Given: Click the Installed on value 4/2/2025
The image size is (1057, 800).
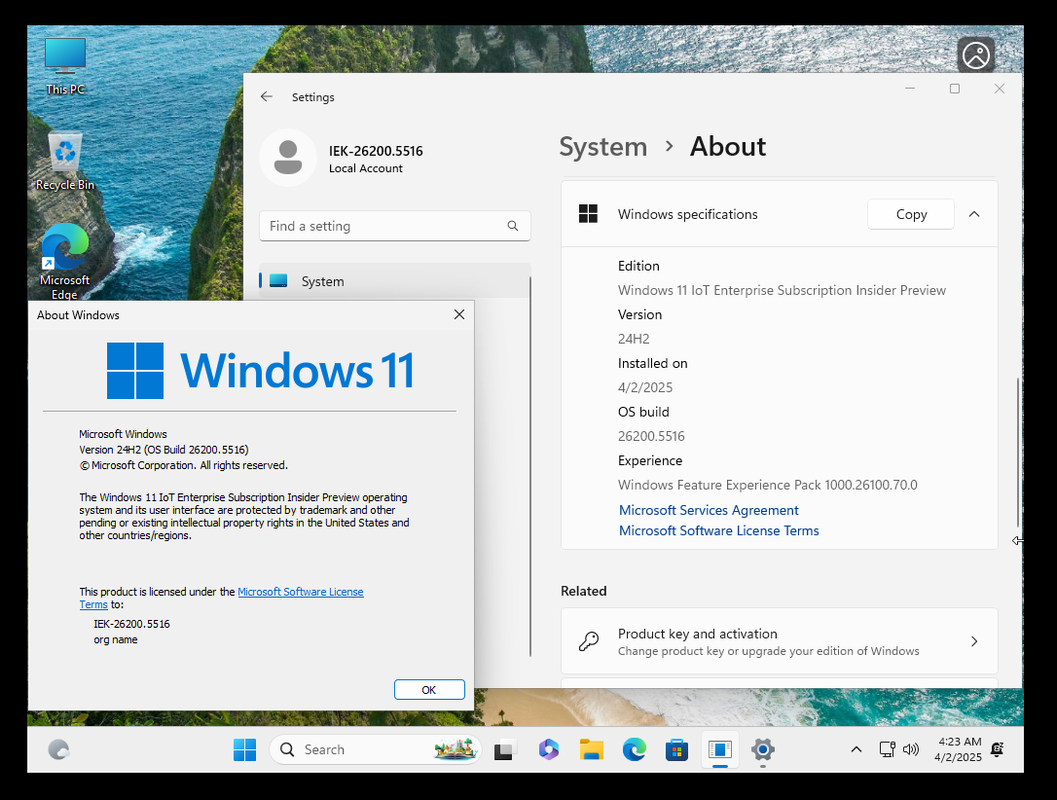Looking at the screenshot, I should (645, 388).
